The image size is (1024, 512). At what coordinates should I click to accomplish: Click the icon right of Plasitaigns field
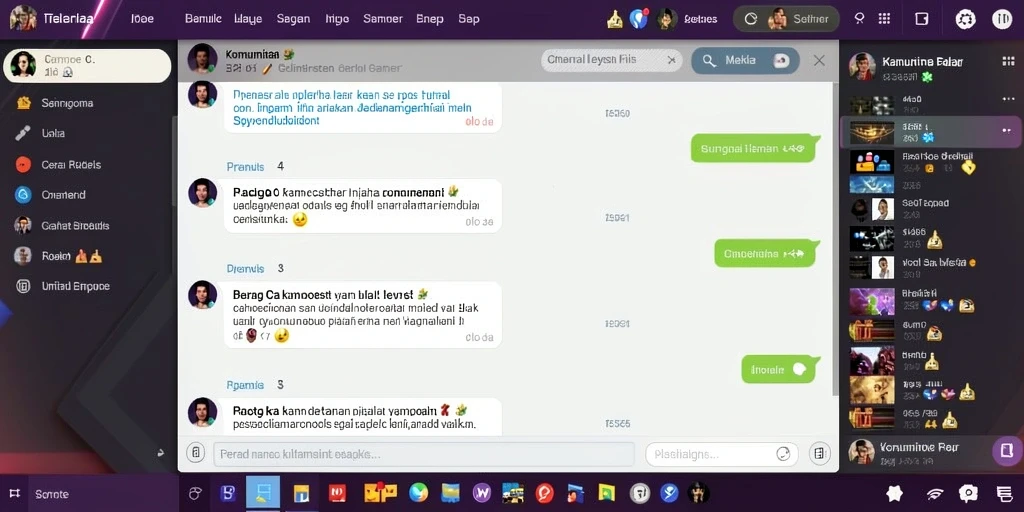pos(820,453)
